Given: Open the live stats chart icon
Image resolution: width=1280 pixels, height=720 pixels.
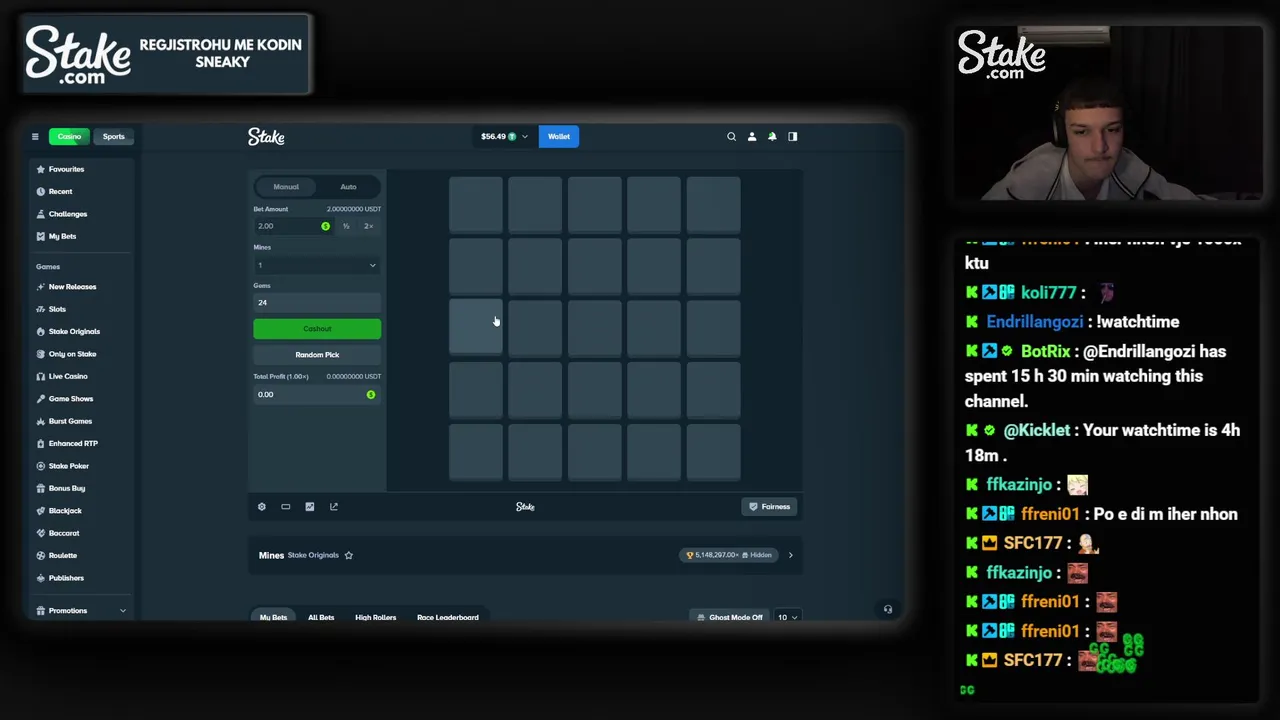Looking at the screenshot, I should click(310, 507).
